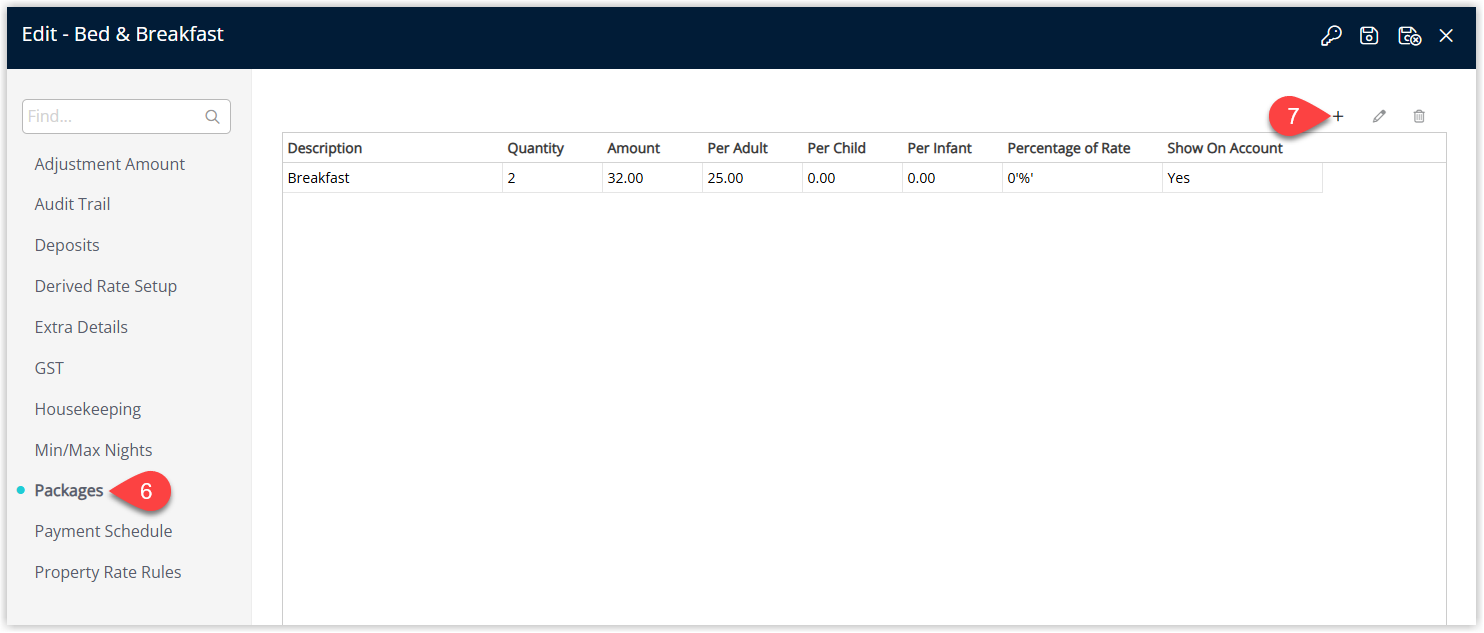Image resolution: width=1484 pixels, height=633 pixels.
Task: Click the Save icon in header
Action: coord(1369,36)
